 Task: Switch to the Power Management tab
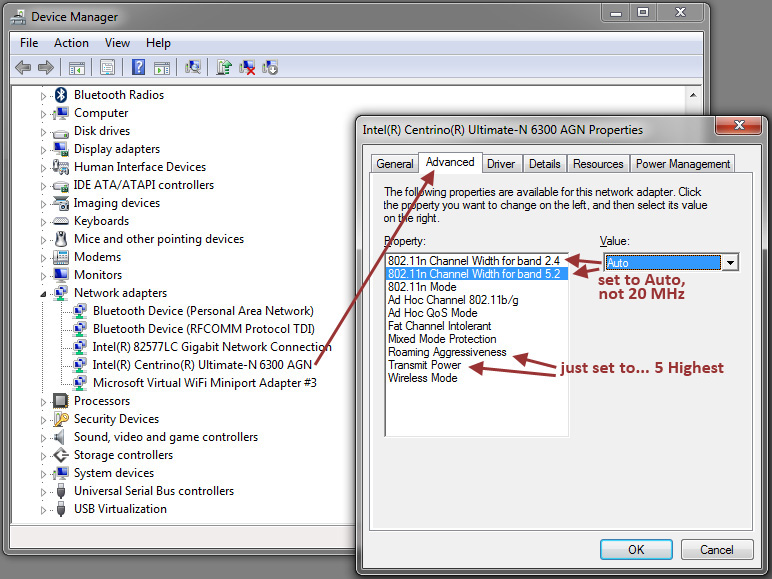pyautogui.click(x=683, y=163)
